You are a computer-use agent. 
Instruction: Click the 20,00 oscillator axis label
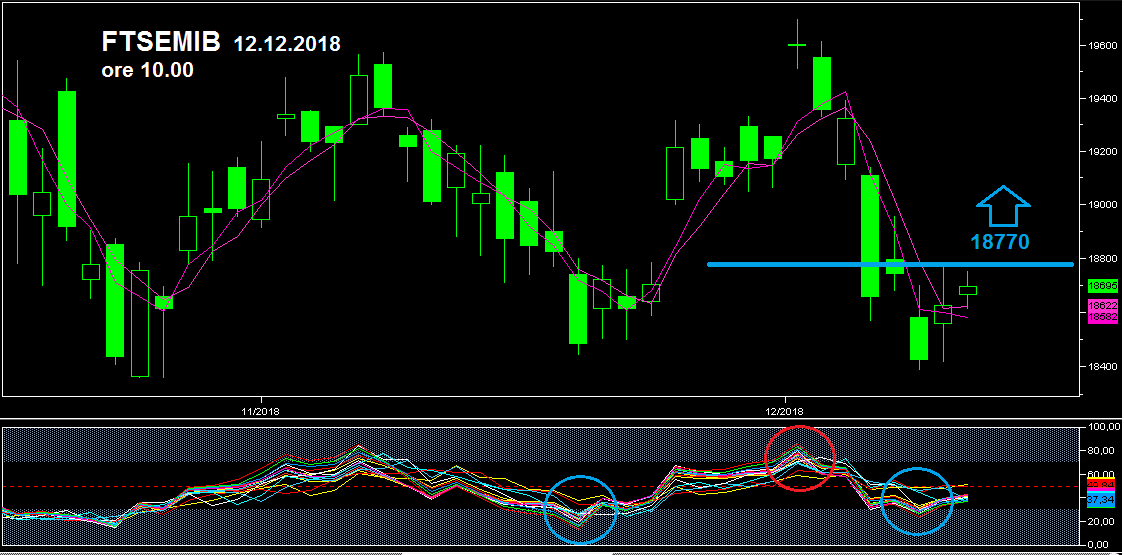point(1102,521)
